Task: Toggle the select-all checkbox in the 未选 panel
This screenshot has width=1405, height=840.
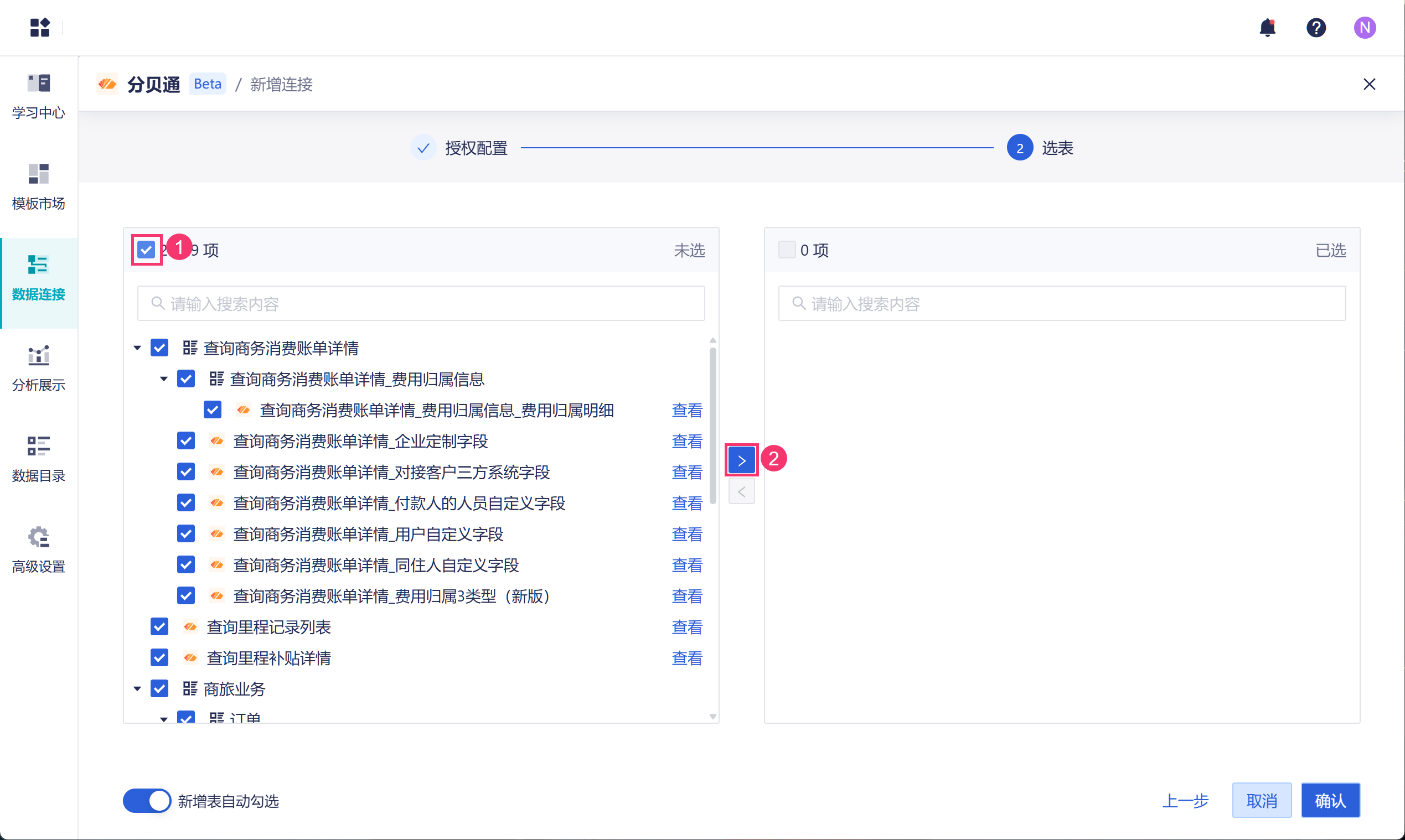Action: coord(146,250)
